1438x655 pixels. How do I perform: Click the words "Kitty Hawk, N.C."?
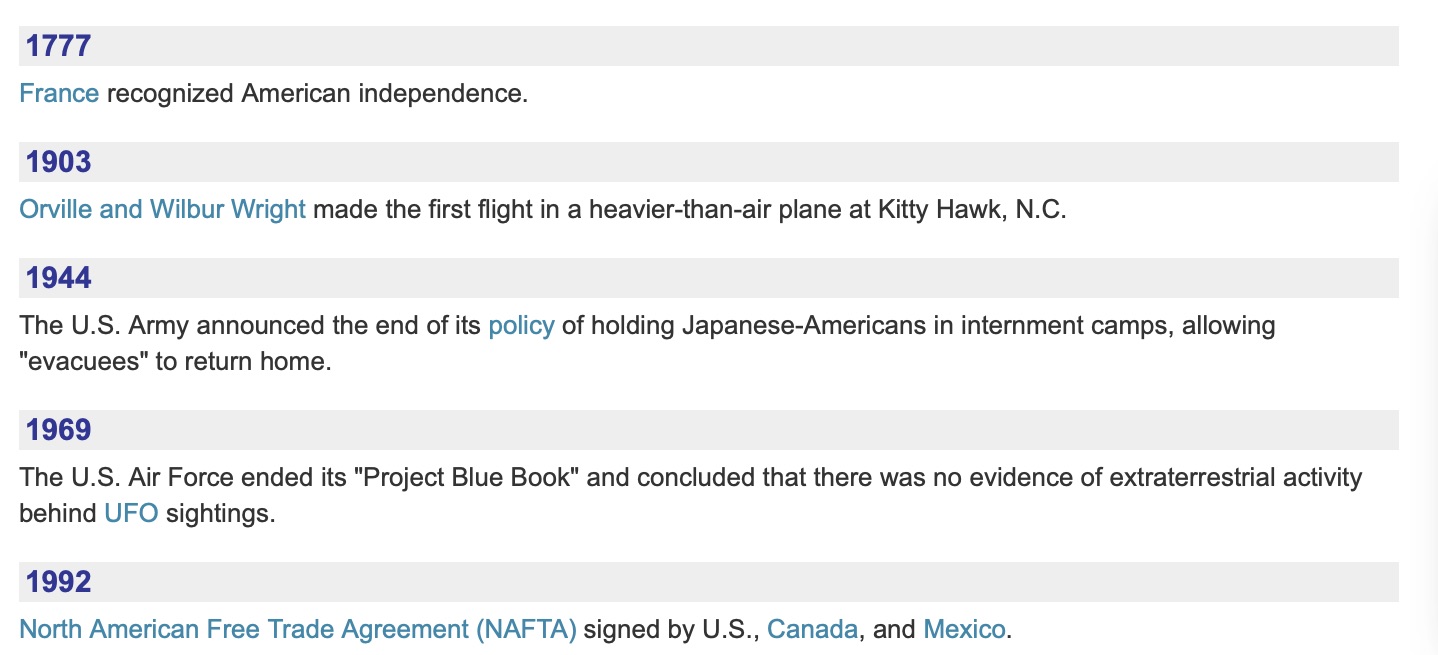click(x=972, y=210)
